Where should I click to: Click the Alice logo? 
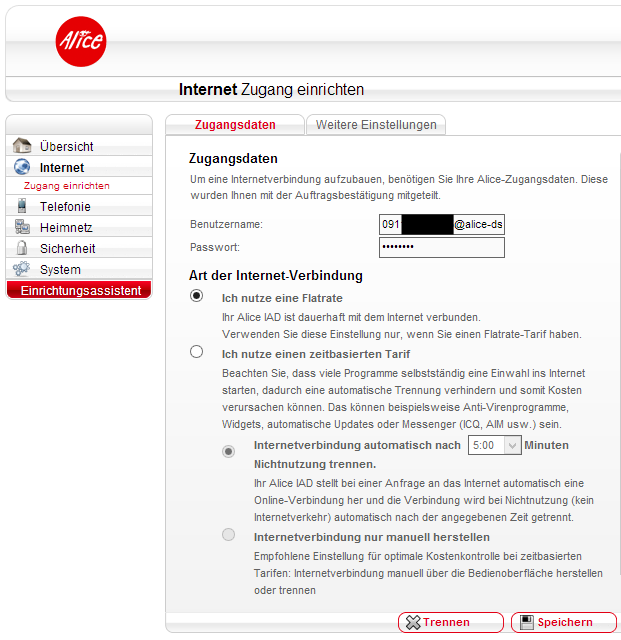81,42
